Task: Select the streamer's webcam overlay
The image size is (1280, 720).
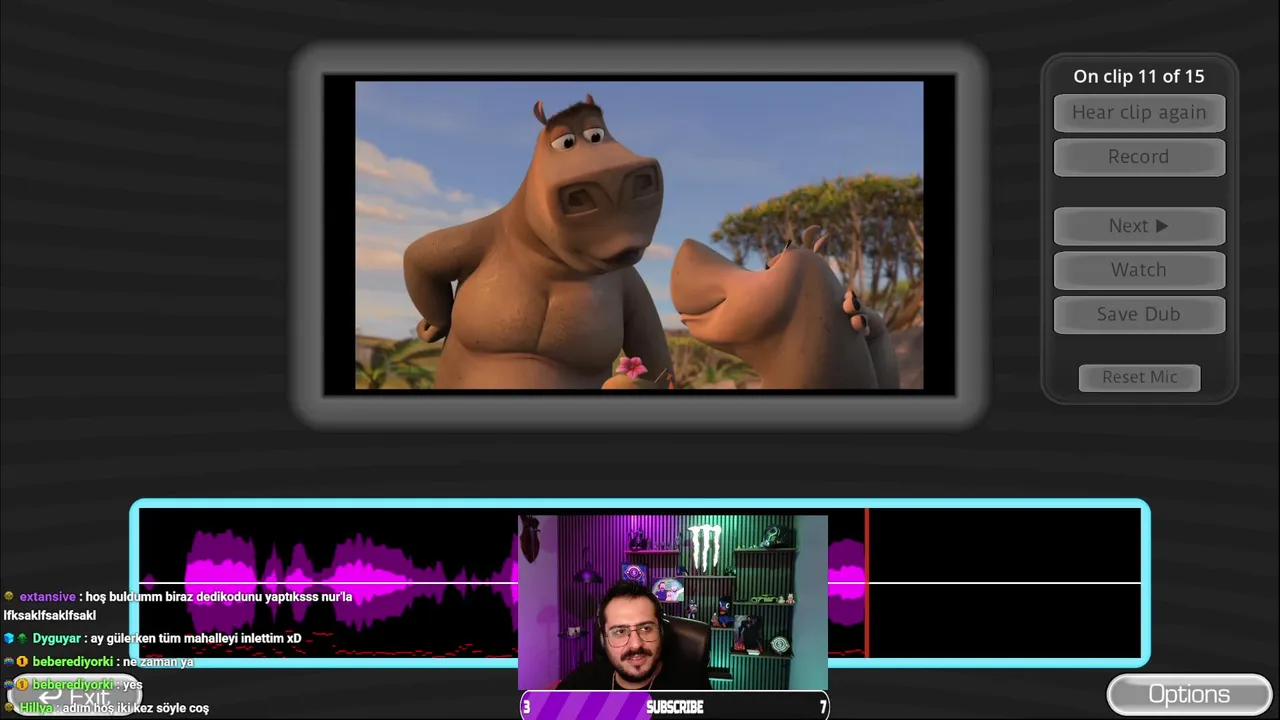Action: 673,603
